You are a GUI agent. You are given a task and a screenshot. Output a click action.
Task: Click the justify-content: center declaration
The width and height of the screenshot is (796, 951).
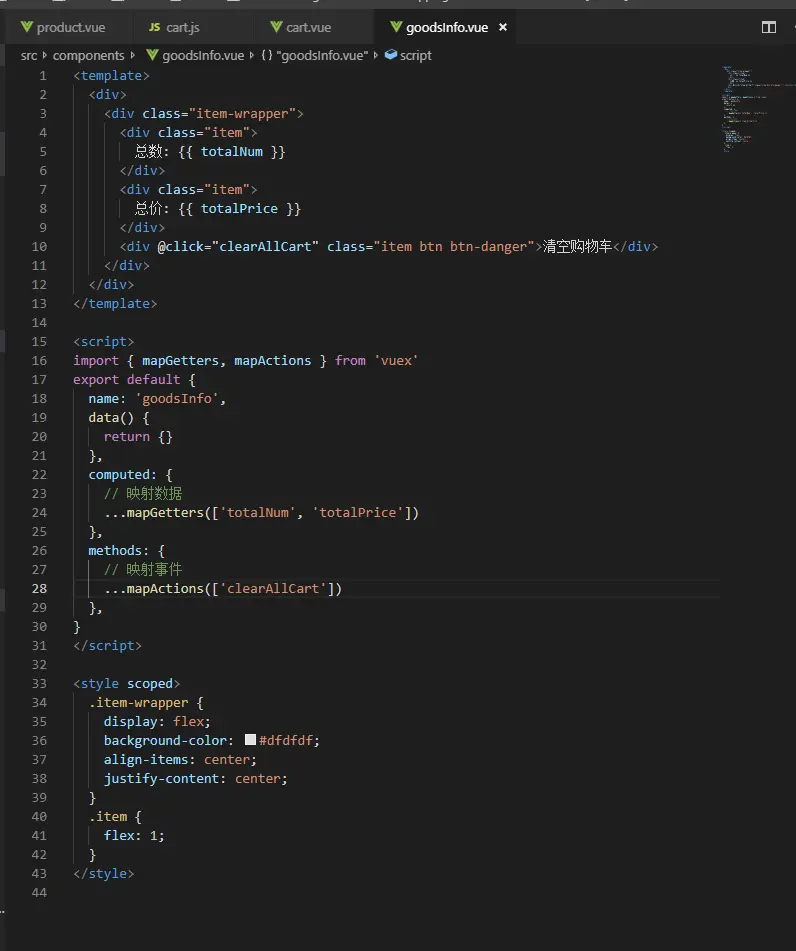(x=195, y=778)
